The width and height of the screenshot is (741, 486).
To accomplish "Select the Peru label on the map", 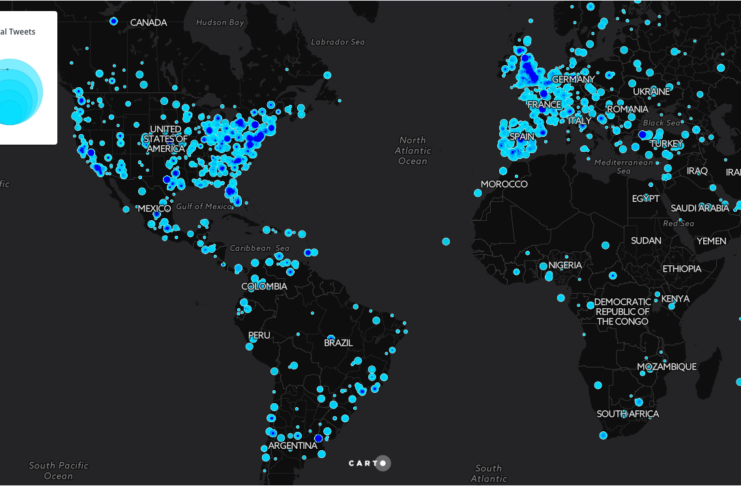I will pyautogui.click(x=259, y=335).
